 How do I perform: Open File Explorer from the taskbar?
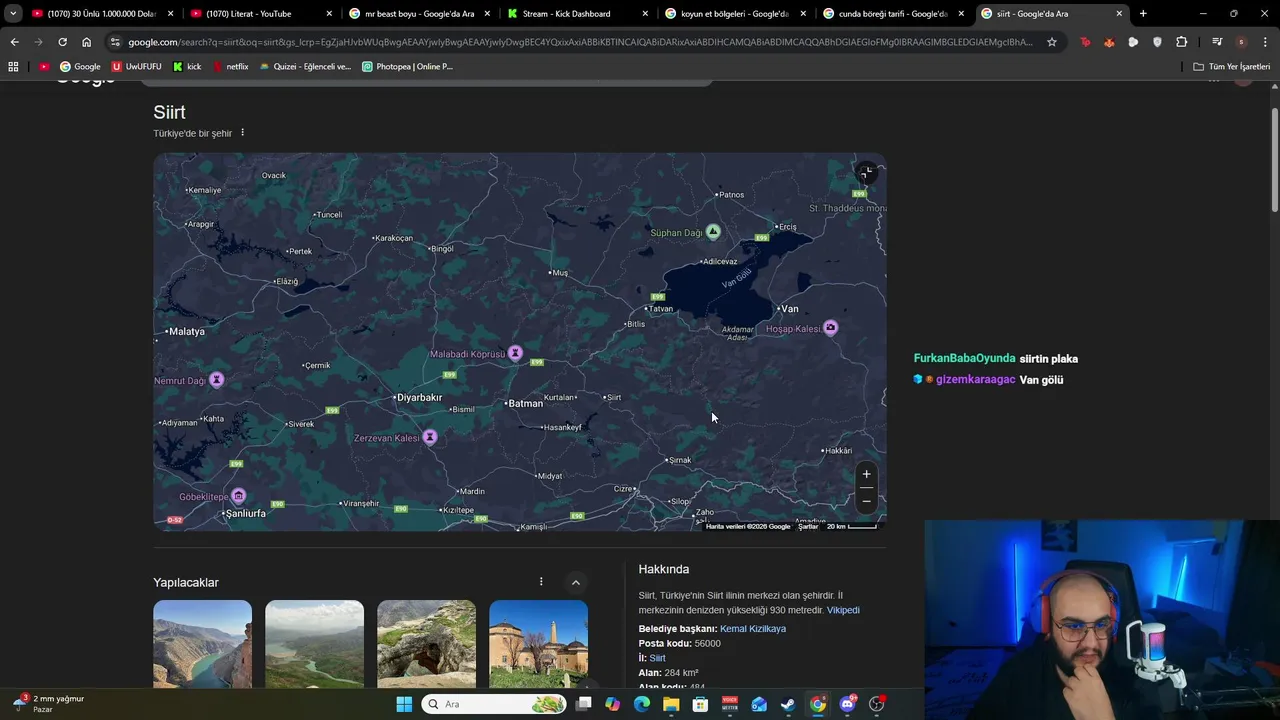[671, 704]
